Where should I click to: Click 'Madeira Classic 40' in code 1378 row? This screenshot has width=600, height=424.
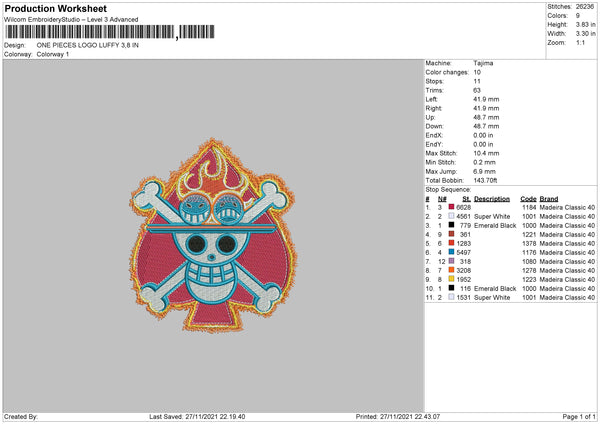(x=567, y=243)
